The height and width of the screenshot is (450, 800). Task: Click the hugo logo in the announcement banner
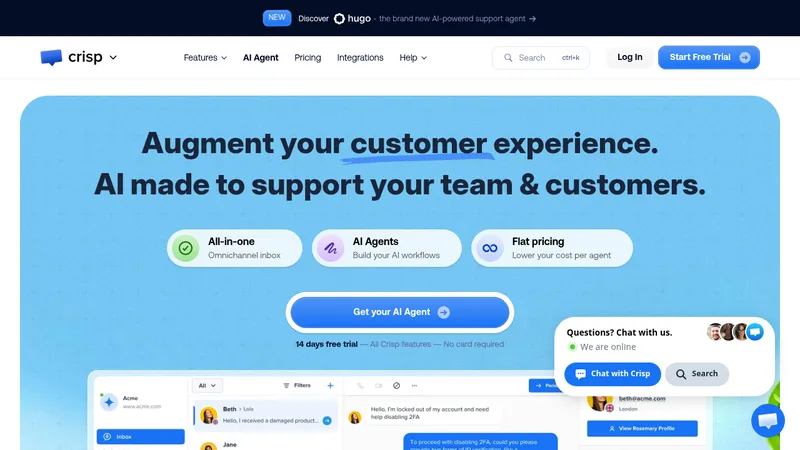(353, 18)
